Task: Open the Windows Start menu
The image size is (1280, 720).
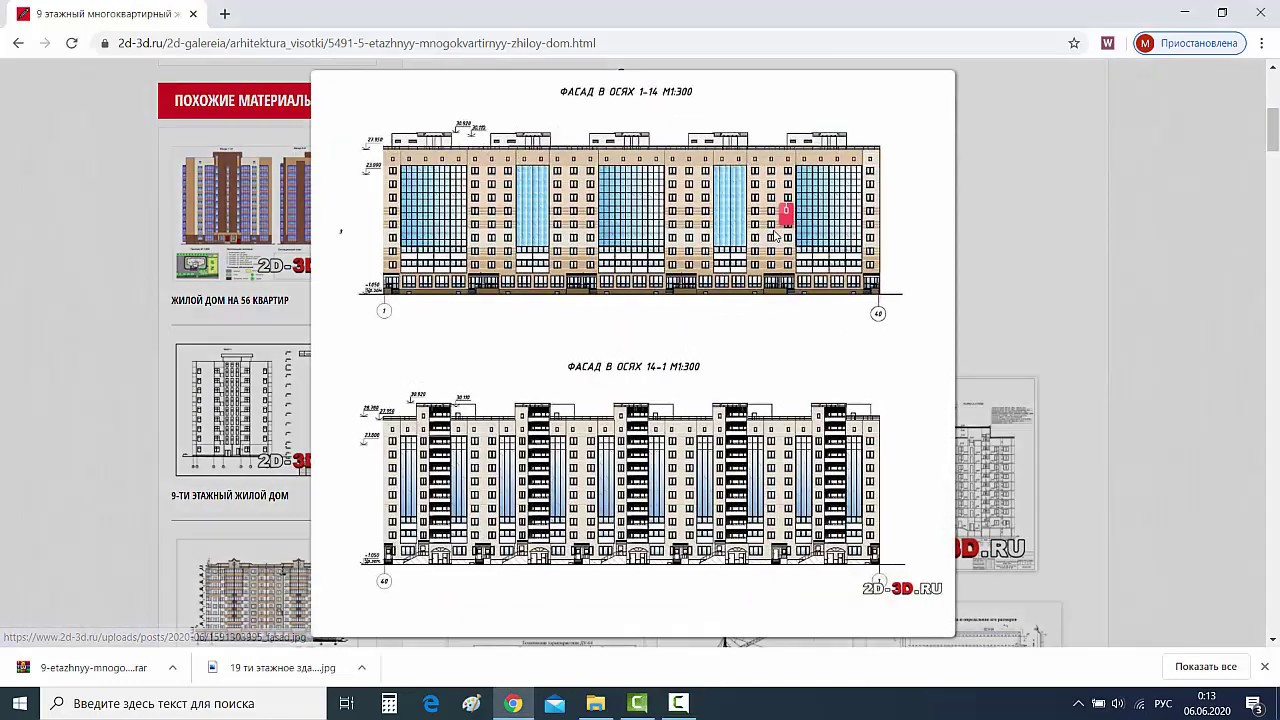Action: click(x=19, y=703)
